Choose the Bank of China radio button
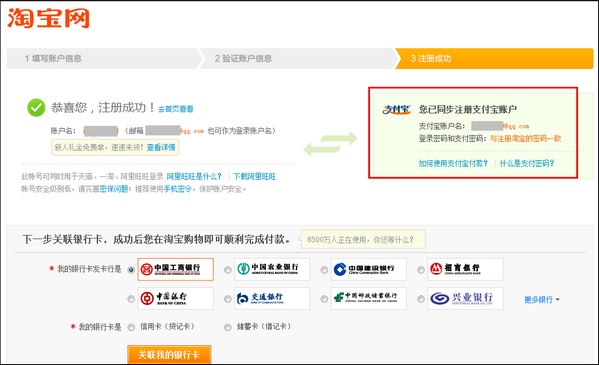The image size is (599, 365). coord(131,299)
